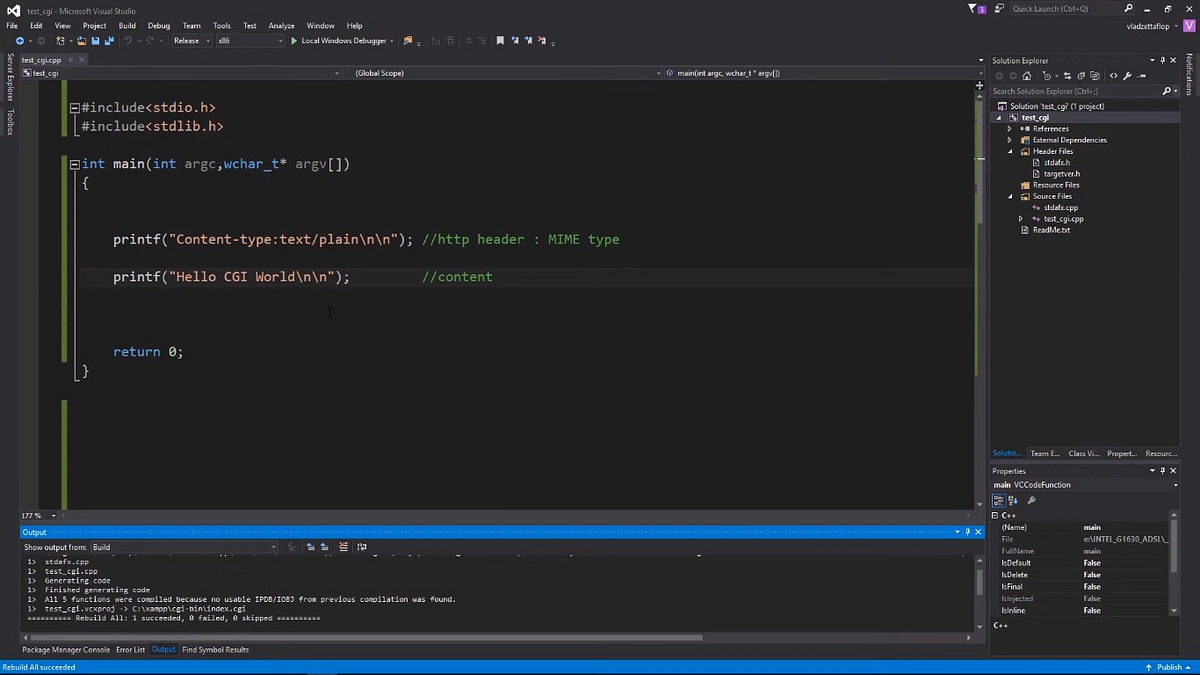Toggle Word Wrap in Output panel
The image size is (1200, 675).
(361, 547)
